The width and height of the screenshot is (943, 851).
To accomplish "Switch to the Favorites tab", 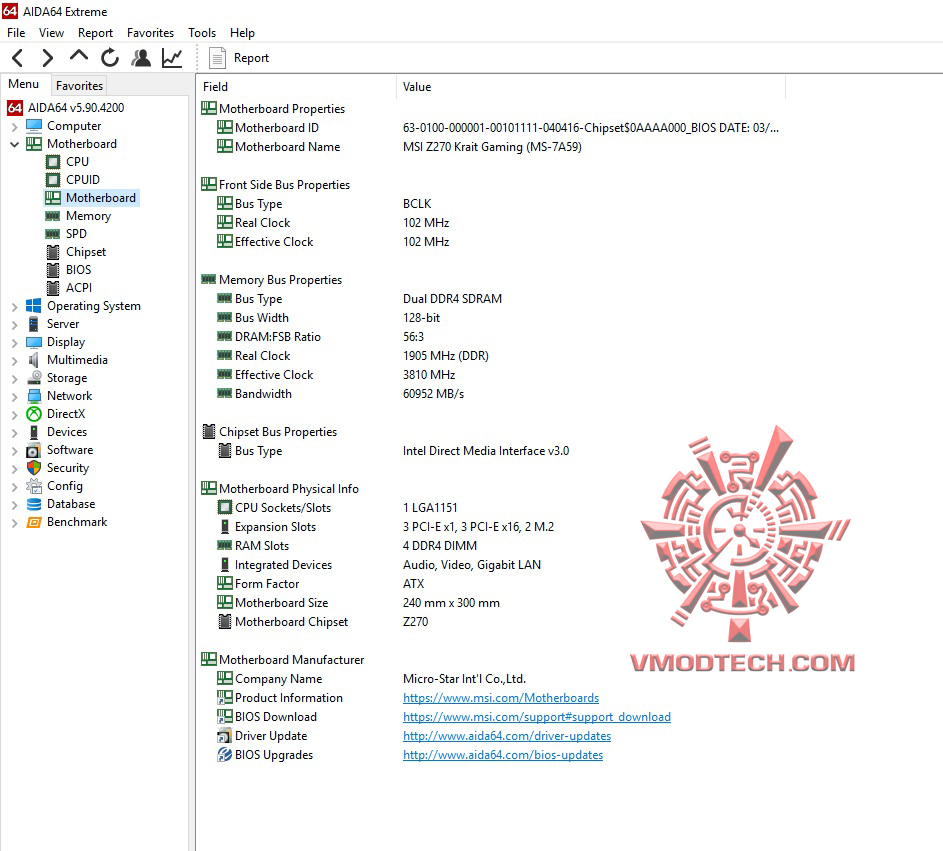I will (79, 85).
